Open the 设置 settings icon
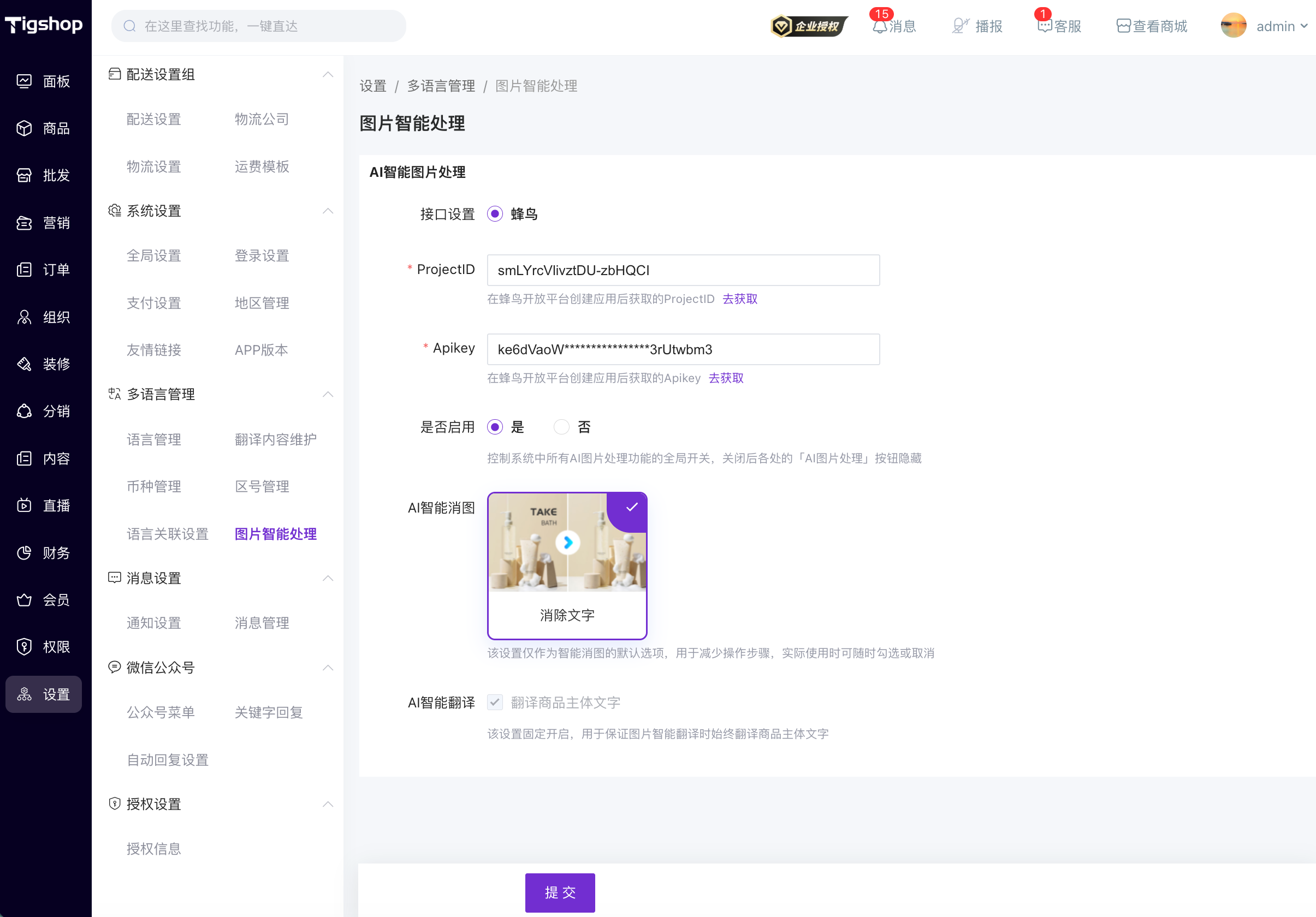Viewport: 1316px width, 917px height. click(24, 695)
